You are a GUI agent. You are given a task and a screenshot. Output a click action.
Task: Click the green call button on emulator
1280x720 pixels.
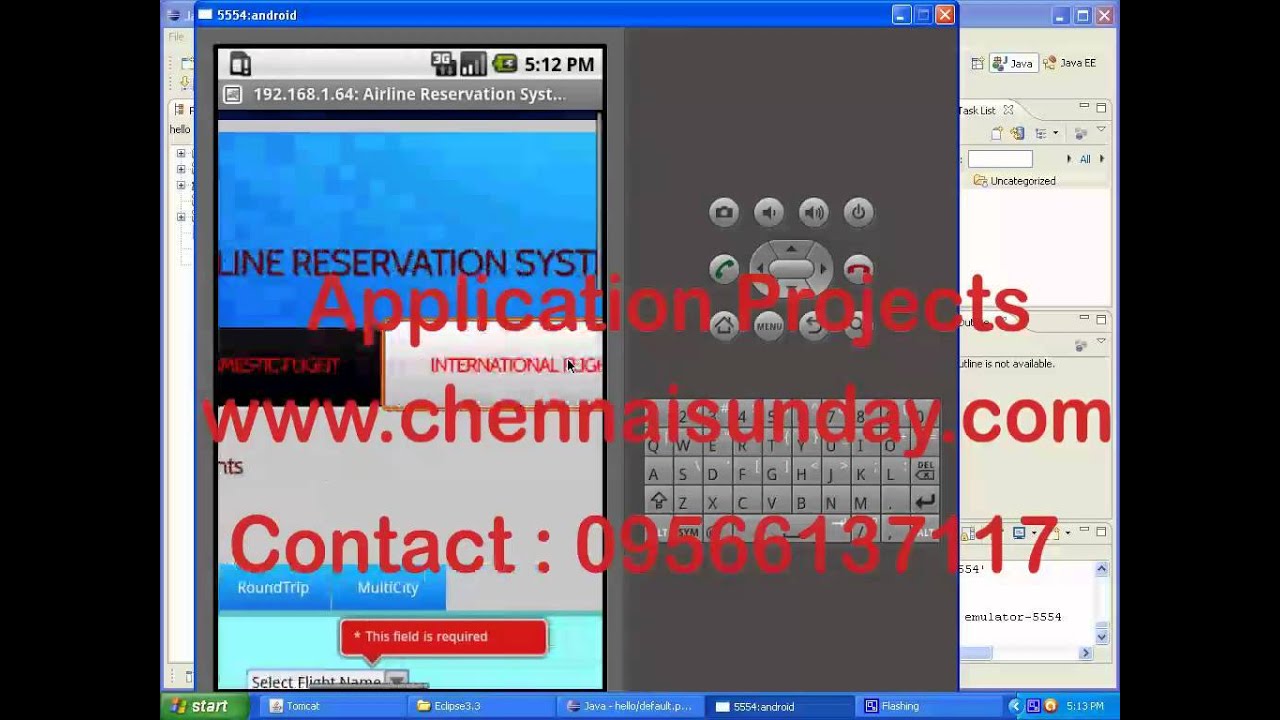pyautogui.click(x=724, y=269)
